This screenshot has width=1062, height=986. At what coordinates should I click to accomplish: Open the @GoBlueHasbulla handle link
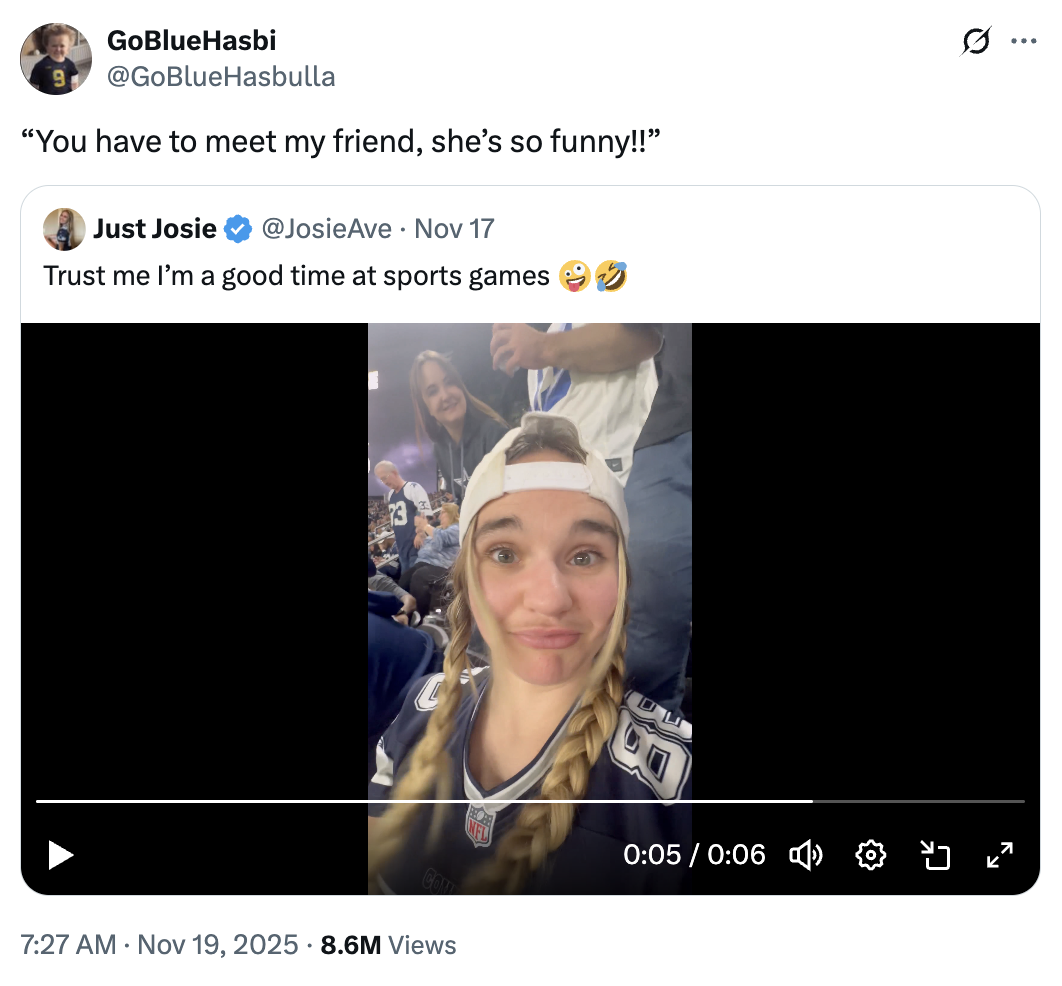pos(220,76)
